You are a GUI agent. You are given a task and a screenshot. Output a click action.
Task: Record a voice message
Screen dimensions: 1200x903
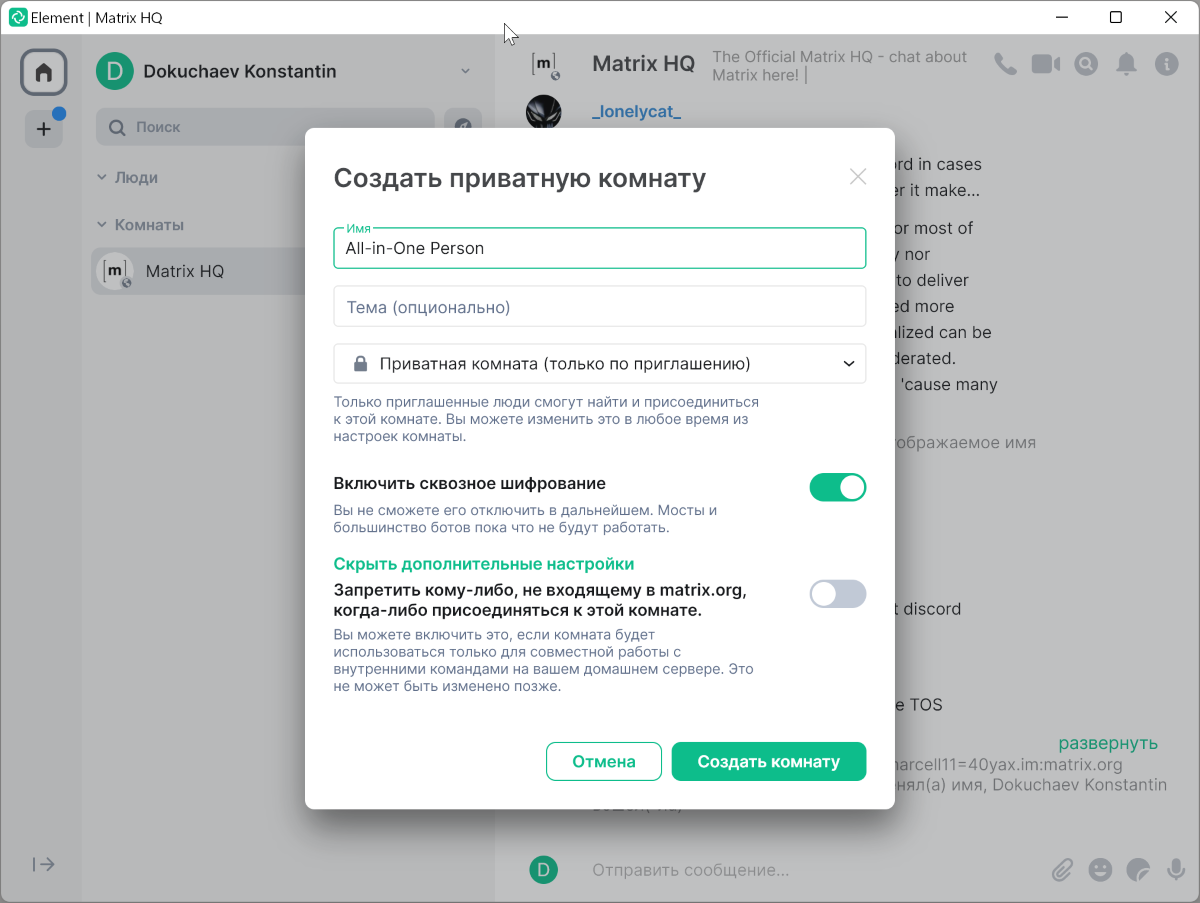pyautogui.click(x=1176, y=870)
